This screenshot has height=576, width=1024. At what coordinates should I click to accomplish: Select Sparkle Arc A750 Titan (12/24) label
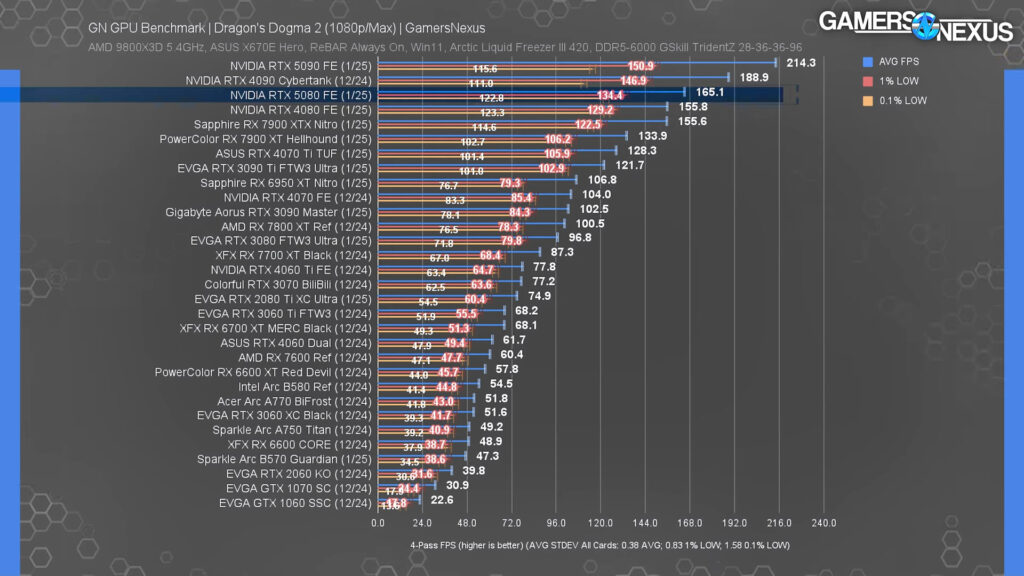coord(292,430)
